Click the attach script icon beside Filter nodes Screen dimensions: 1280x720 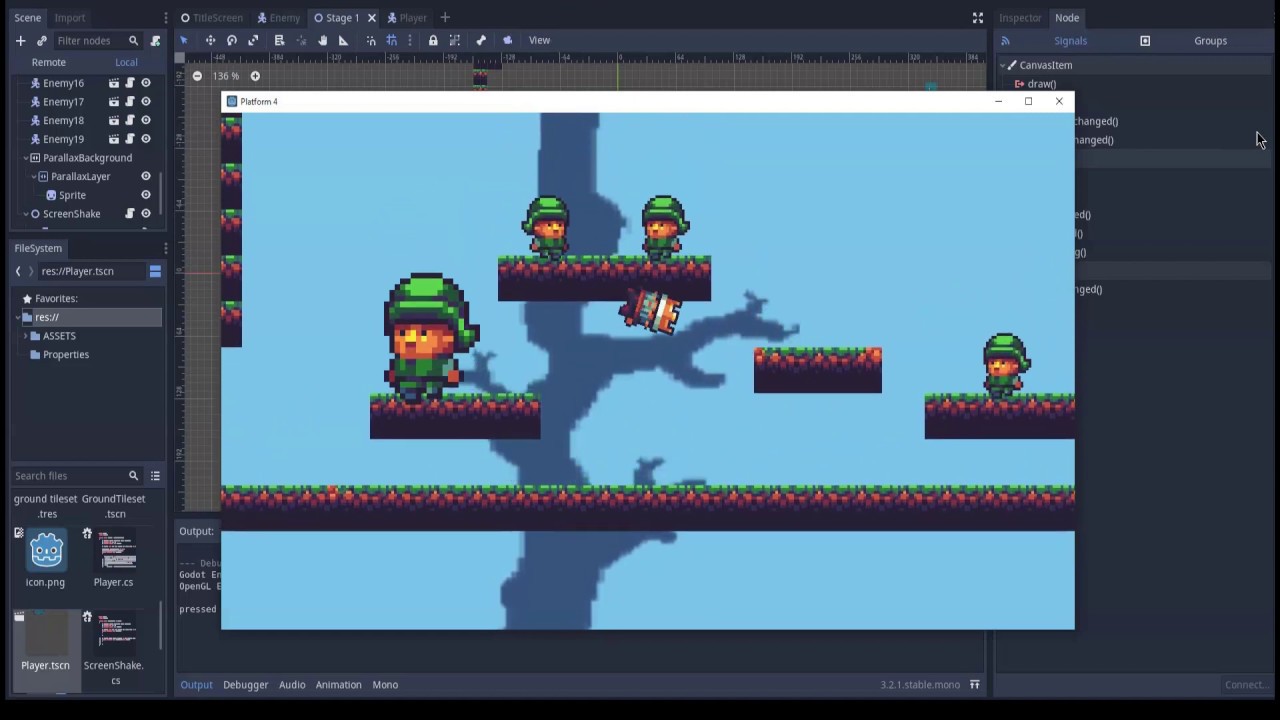(155, 41)
